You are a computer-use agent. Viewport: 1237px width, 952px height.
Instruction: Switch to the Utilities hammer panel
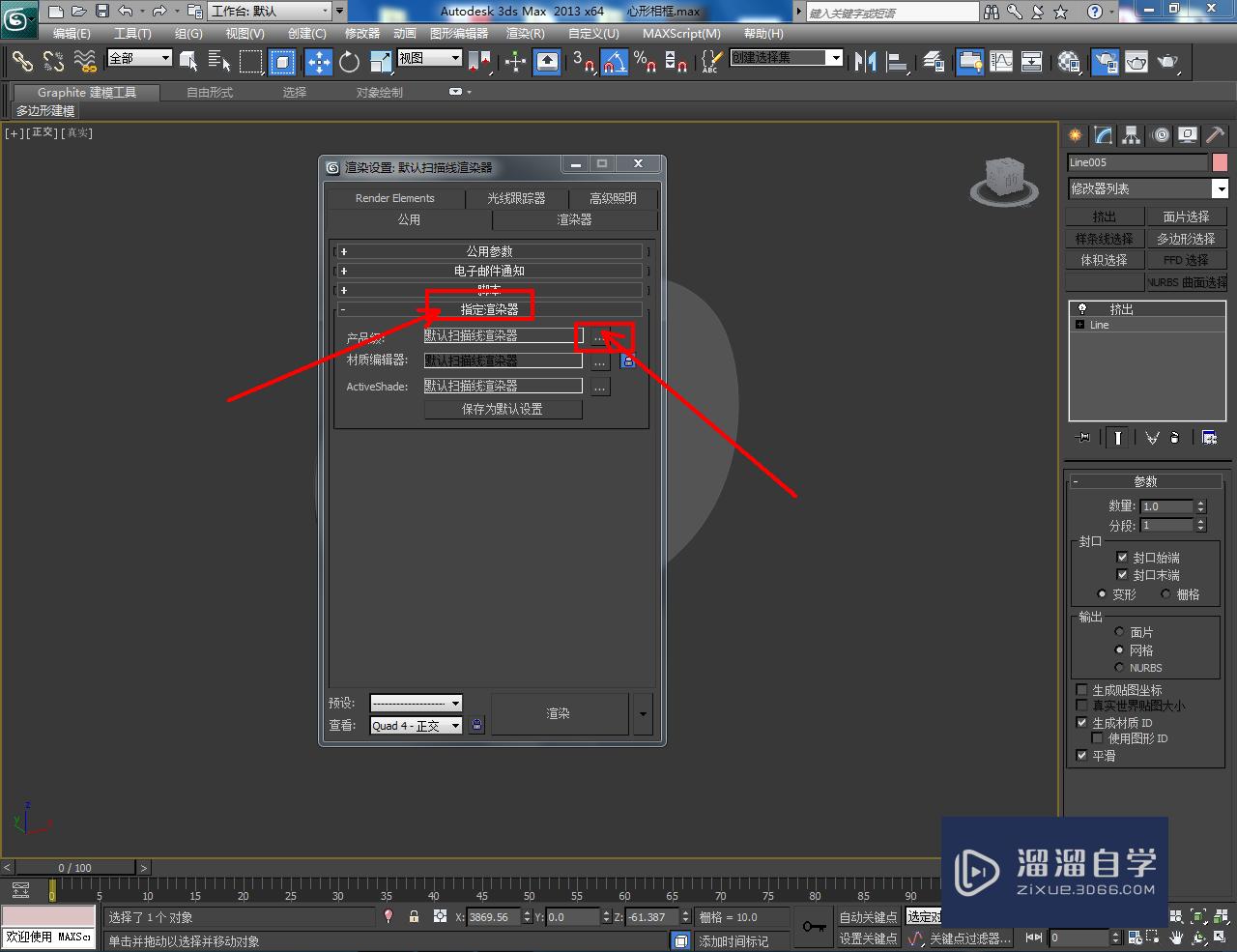[1216, 135]
